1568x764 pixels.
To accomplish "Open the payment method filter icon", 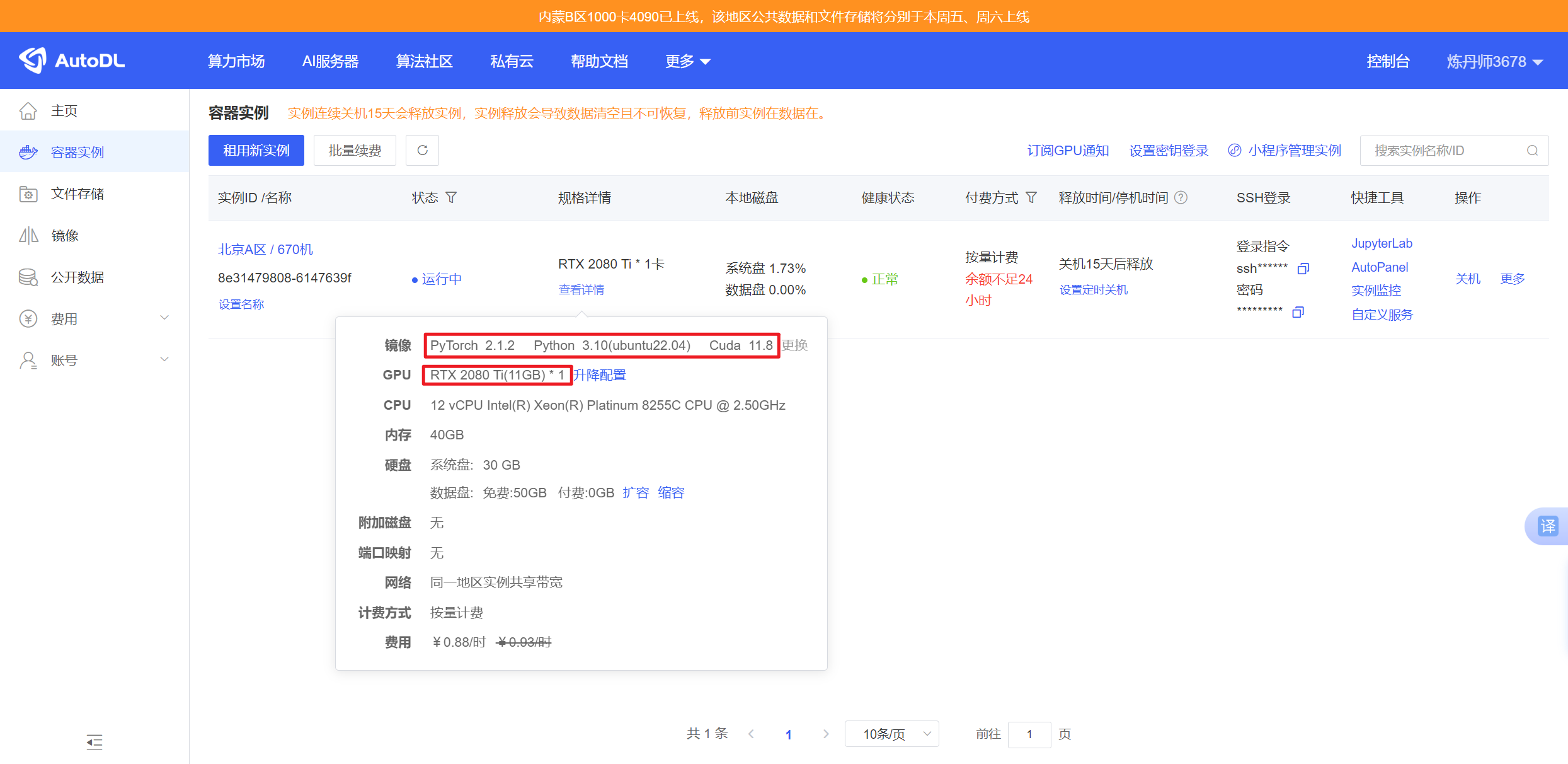I will point(1031,198).
